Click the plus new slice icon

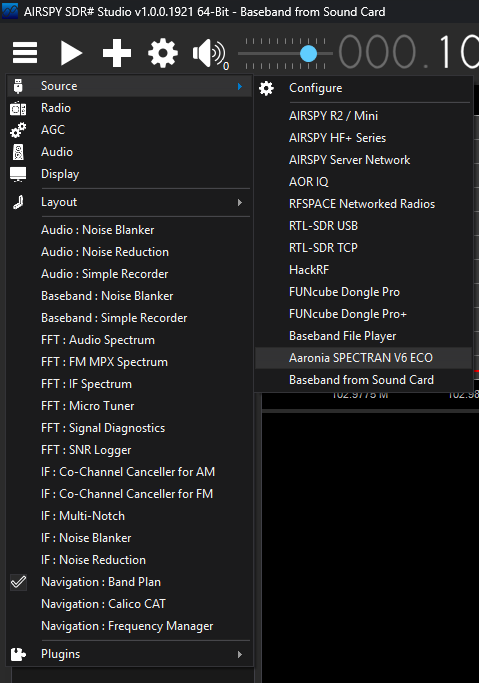117,53
